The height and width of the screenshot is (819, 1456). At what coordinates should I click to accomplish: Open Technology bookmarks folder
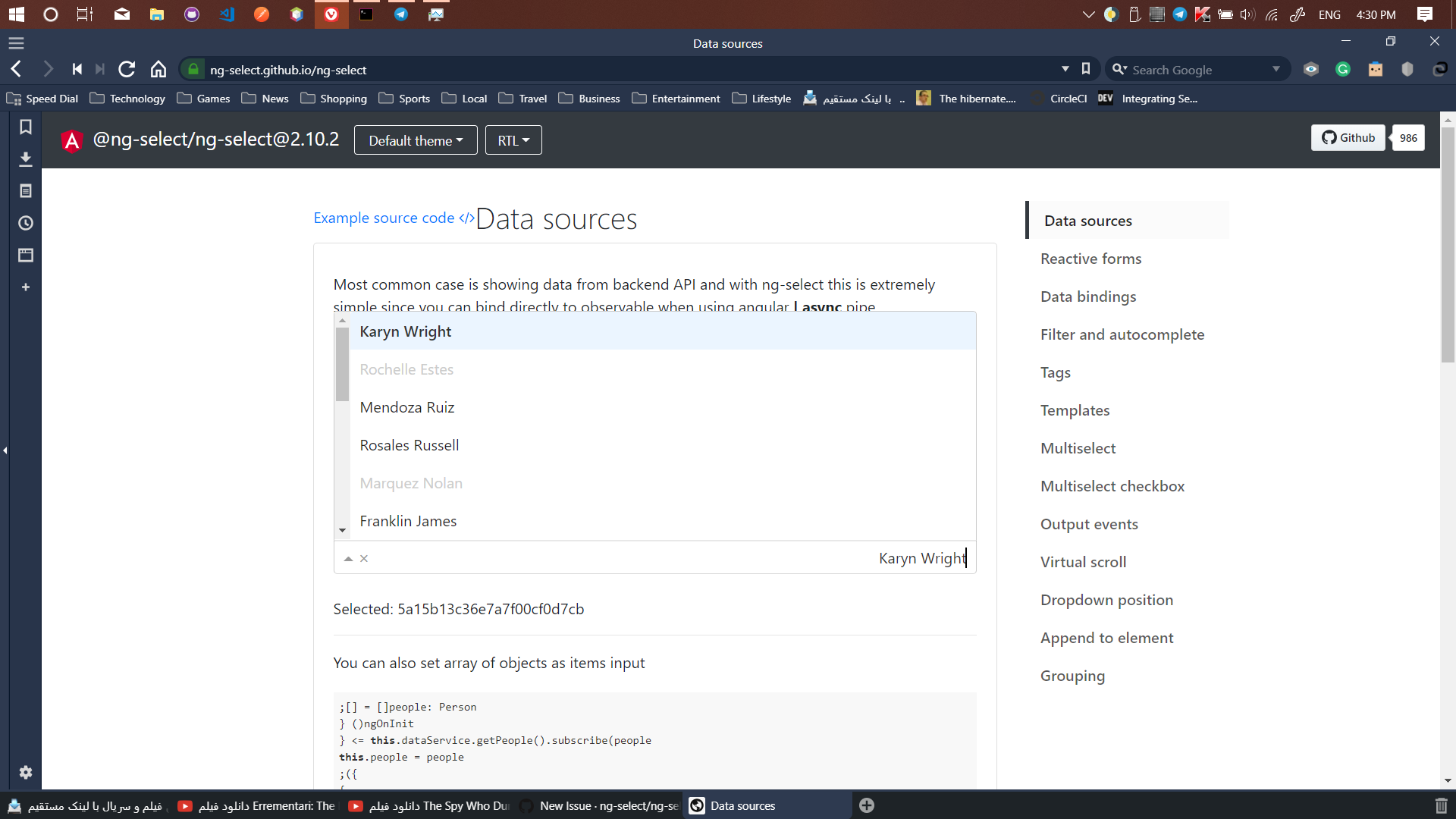(127, 99)
